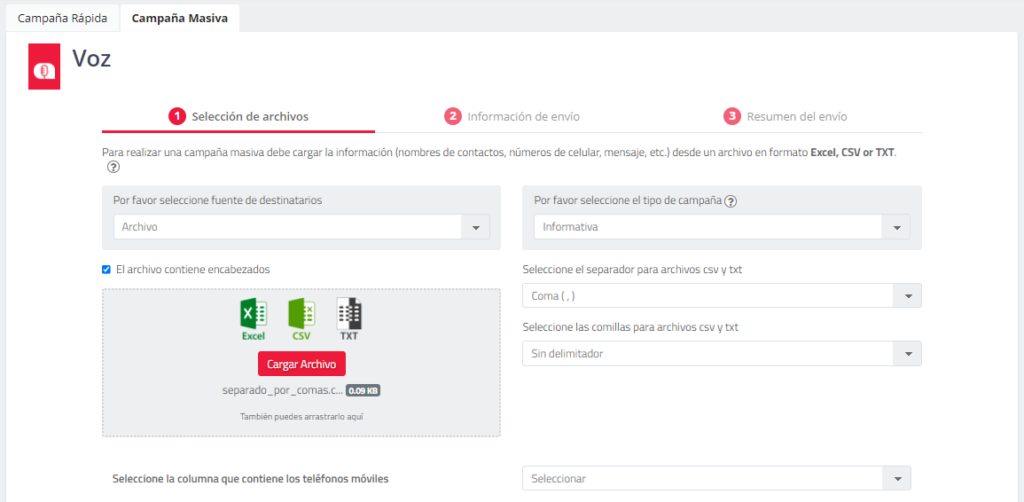1024x502 pixels.
Task: Expand the 'Informativa' campaign type dropdown
Action: pyautogui.click(x=721, y=227)
